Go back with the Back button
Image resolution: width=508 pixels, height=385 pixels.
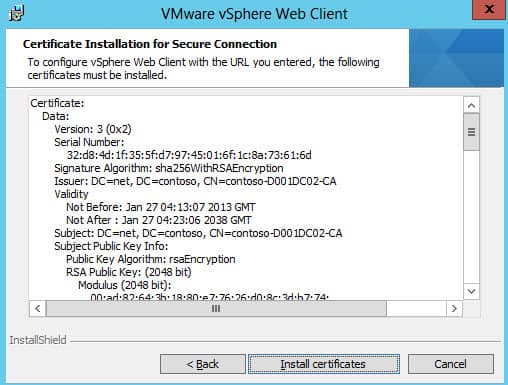pyautogui.click(x=203, y=364)
